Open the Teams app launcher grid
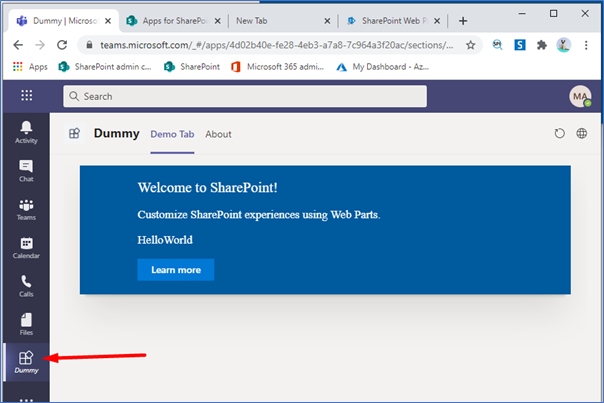 coord(27,95)
